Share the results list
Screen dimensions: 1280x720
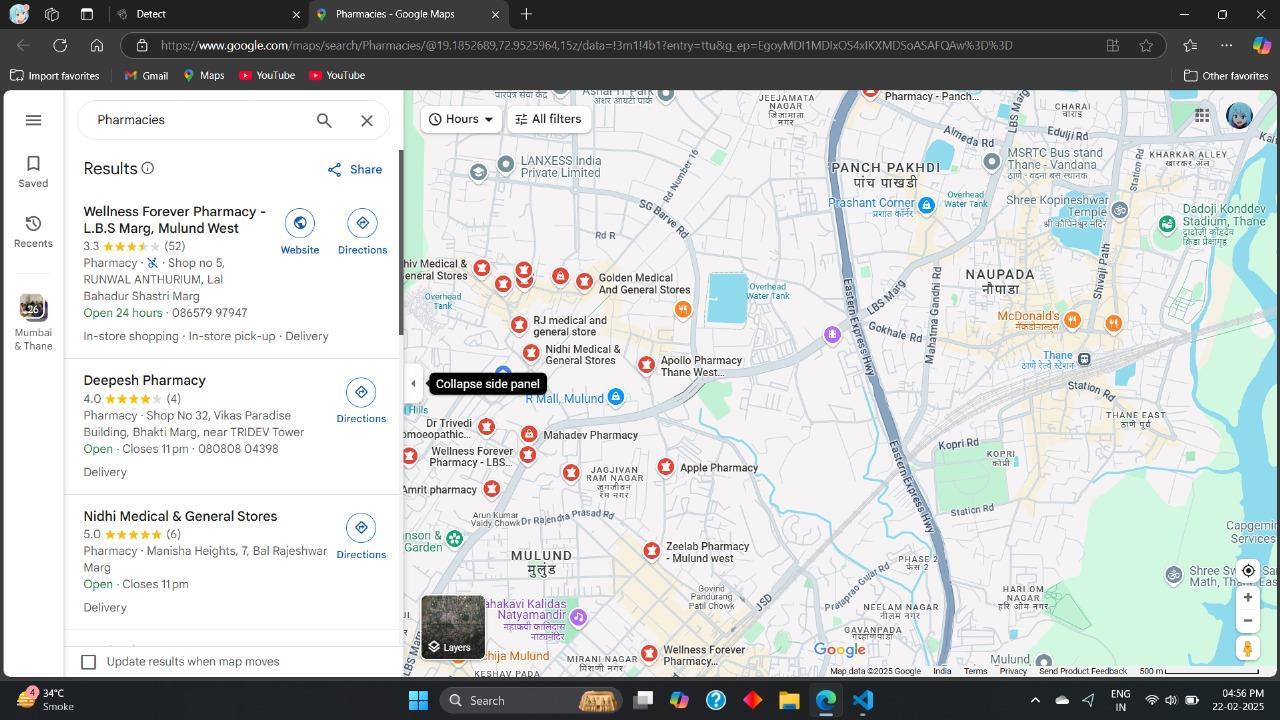pos(355,170)
